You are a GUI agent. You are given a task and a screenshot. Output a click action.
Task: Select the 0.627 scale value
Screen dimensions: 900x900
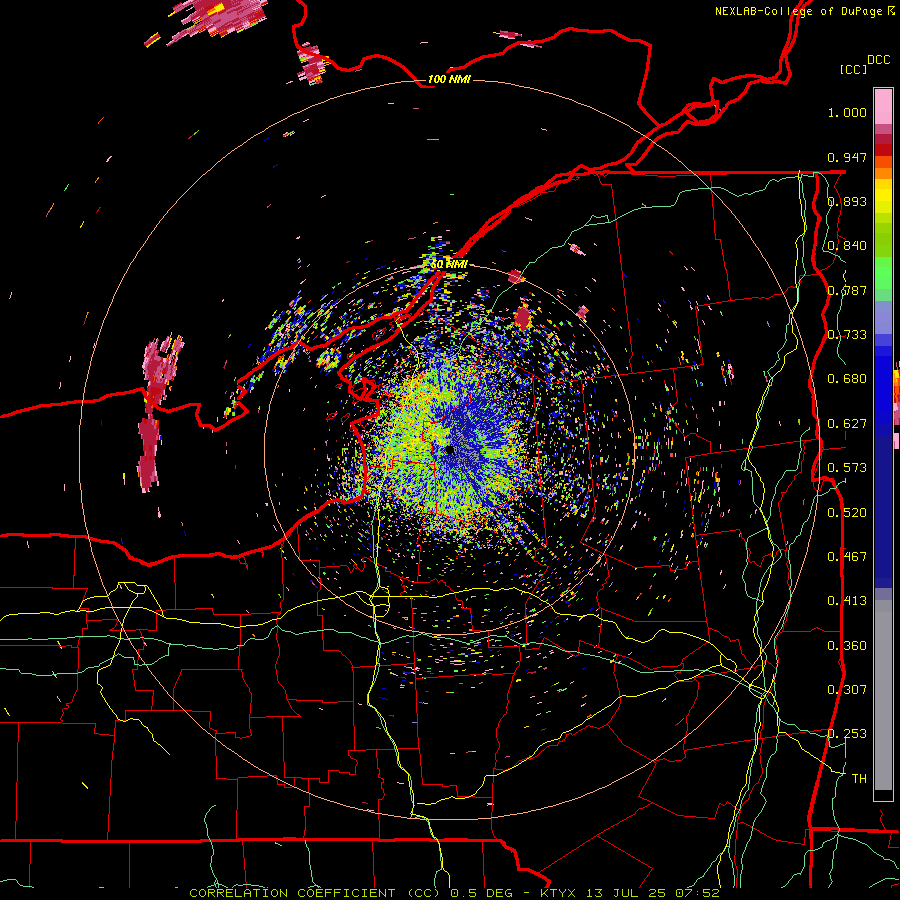pos(847,424)
